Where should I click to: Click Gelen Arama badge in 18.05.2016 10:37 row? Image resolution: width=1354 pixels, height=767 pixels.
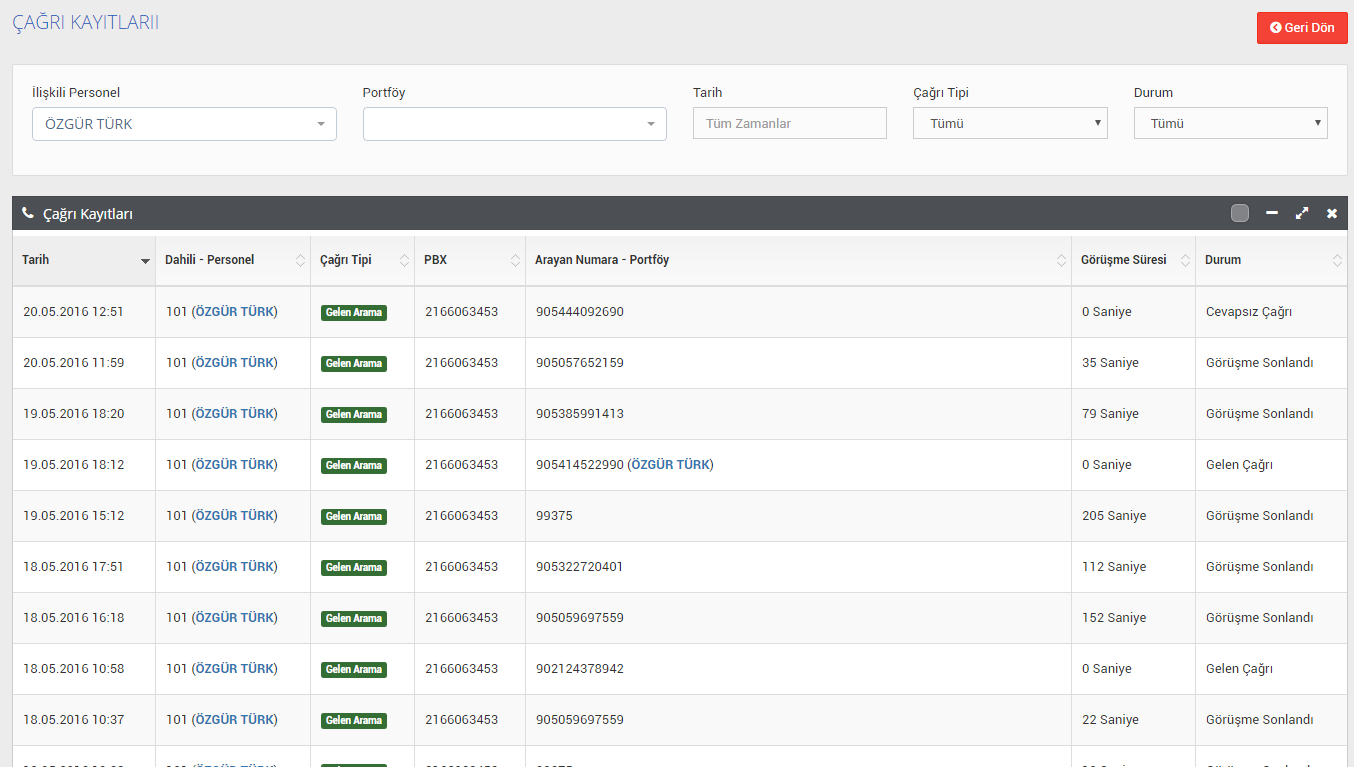coord(354,721)
